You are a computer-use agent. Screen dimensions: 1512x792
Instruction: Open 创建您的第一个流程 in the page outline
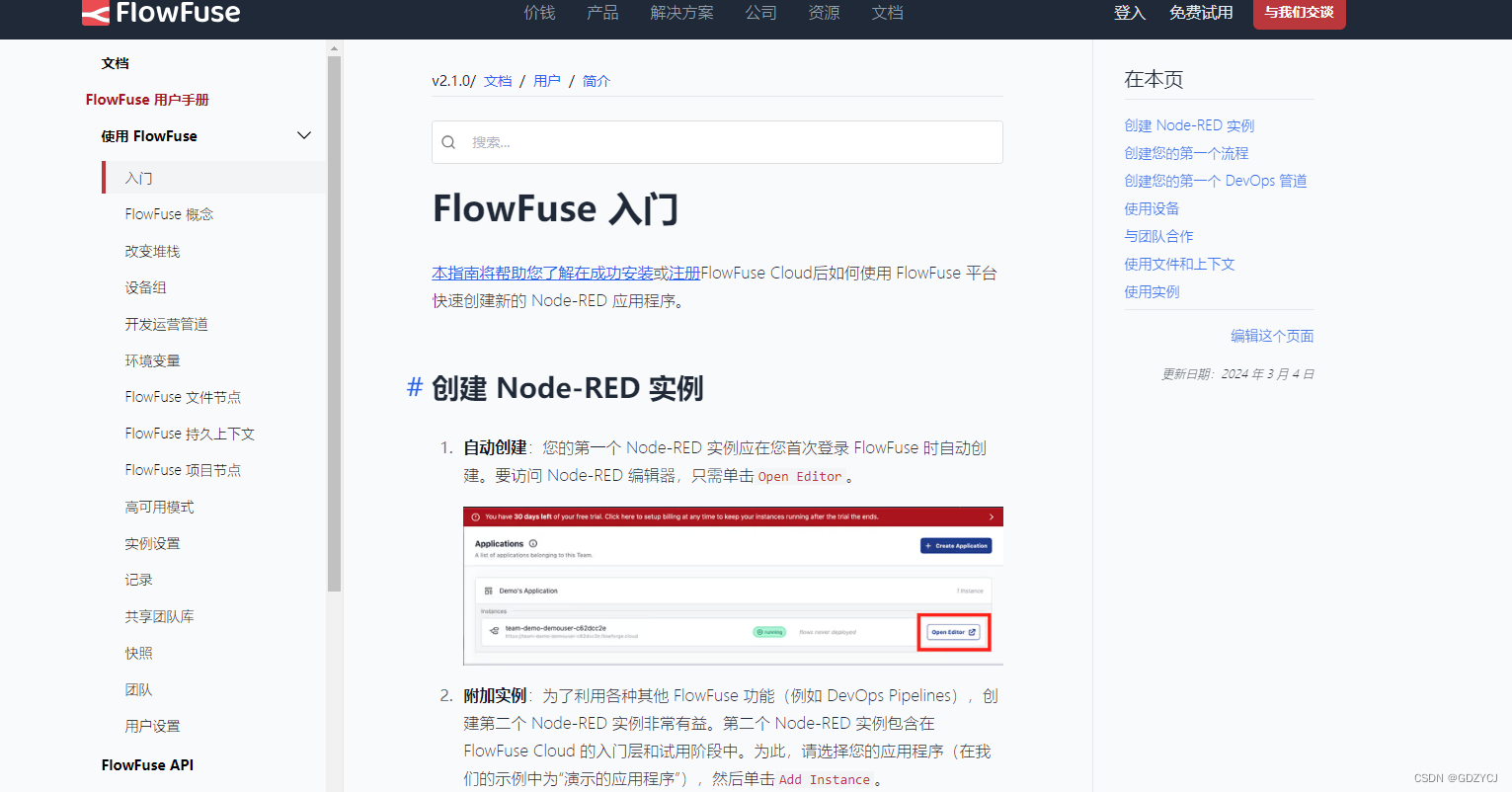coord(1186,152)
